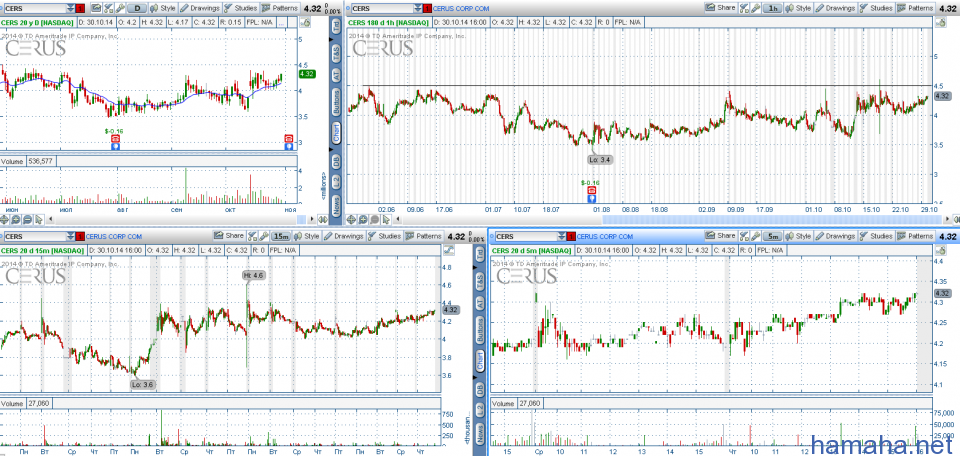Expand the symbol dropdown of the daily chart
960x456 pixels.
tap(71, 9)
